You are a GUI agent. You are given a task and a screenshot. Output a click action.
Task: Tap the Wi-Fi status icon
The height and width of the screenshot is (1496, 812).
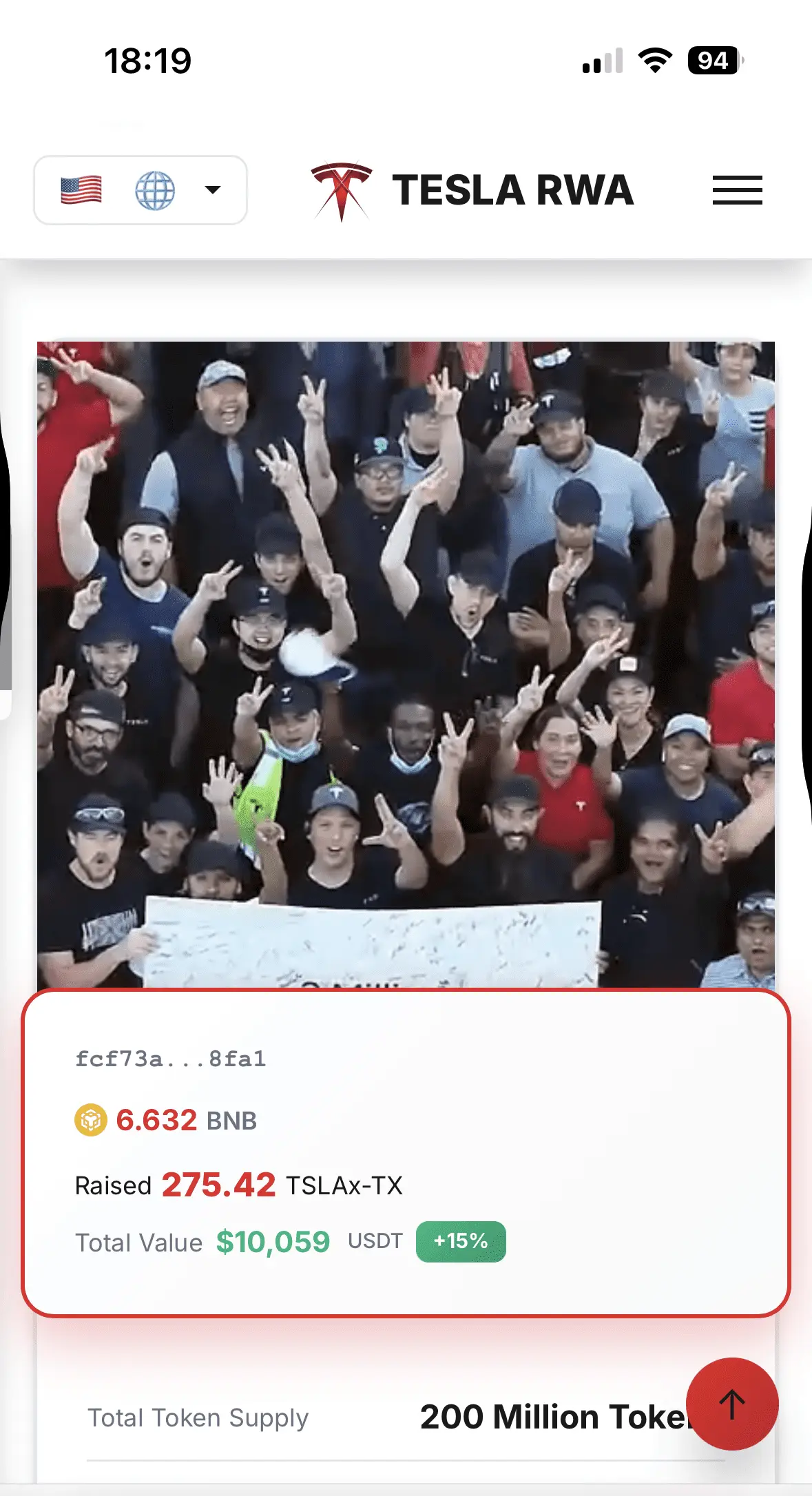point(655,61)
